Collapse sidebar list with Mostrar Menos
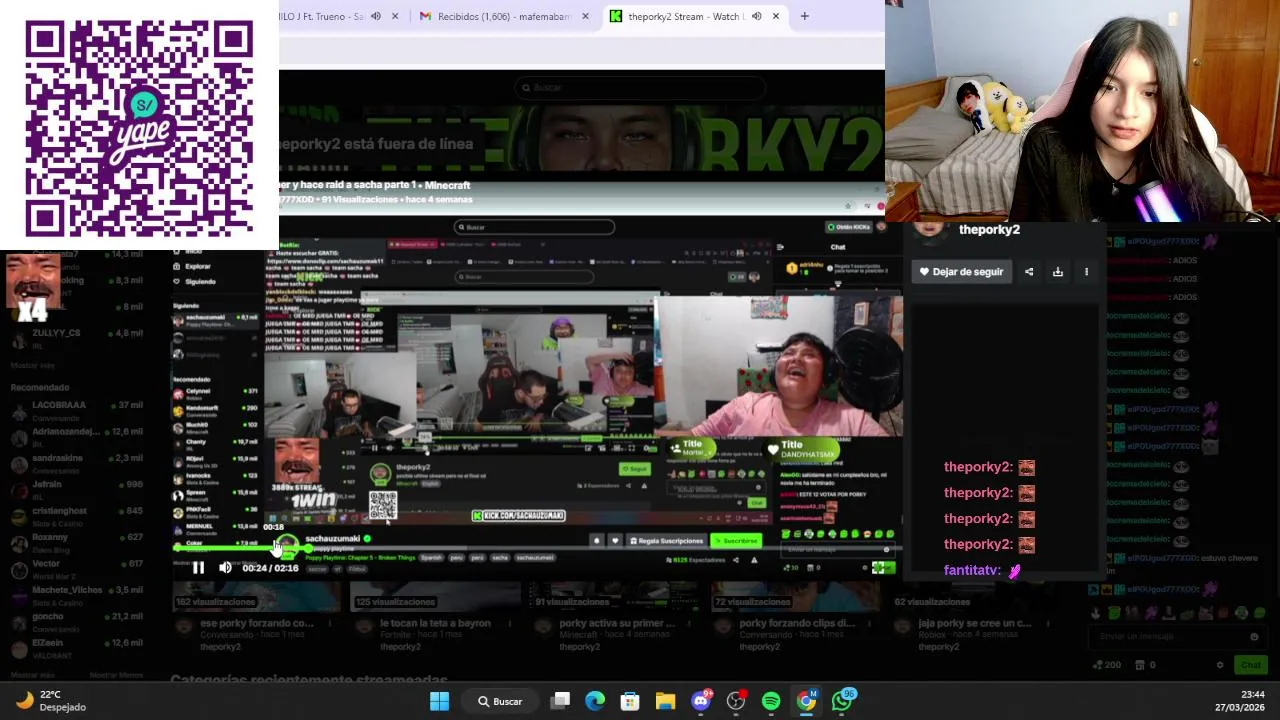 (x=116, y=675)
